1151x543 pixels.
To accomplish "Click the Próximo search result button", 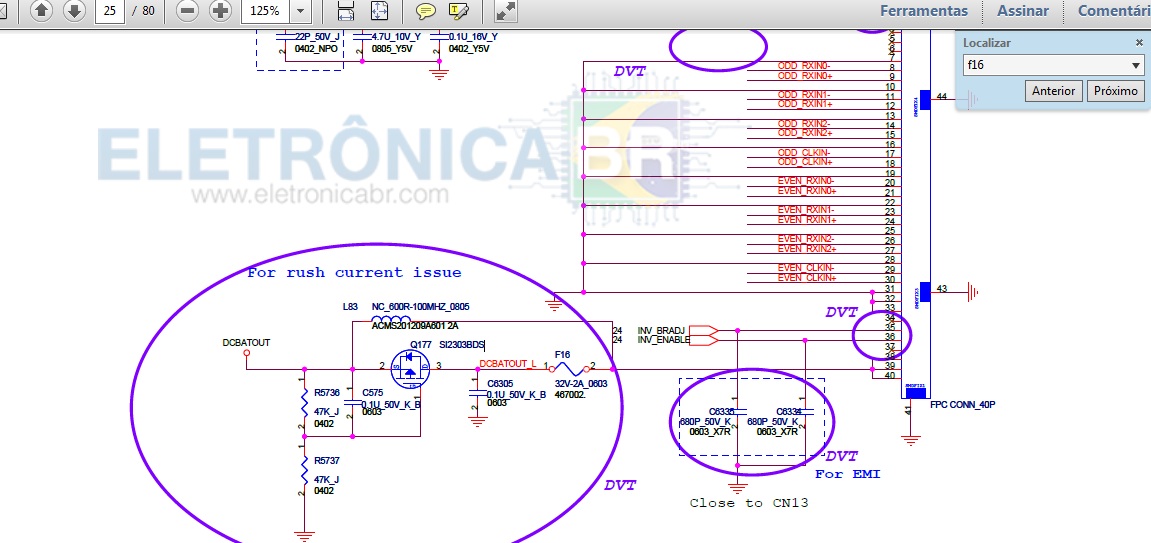I will tap(1116, 91).
